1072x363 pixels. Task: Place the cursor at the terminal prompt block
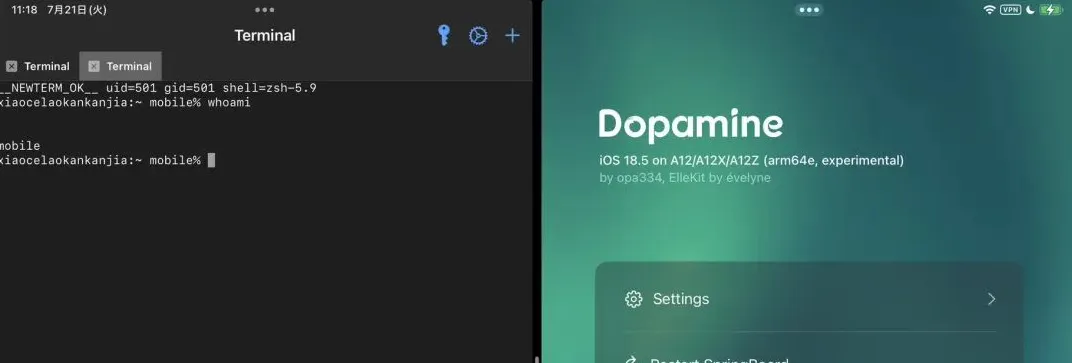(211, 160)
